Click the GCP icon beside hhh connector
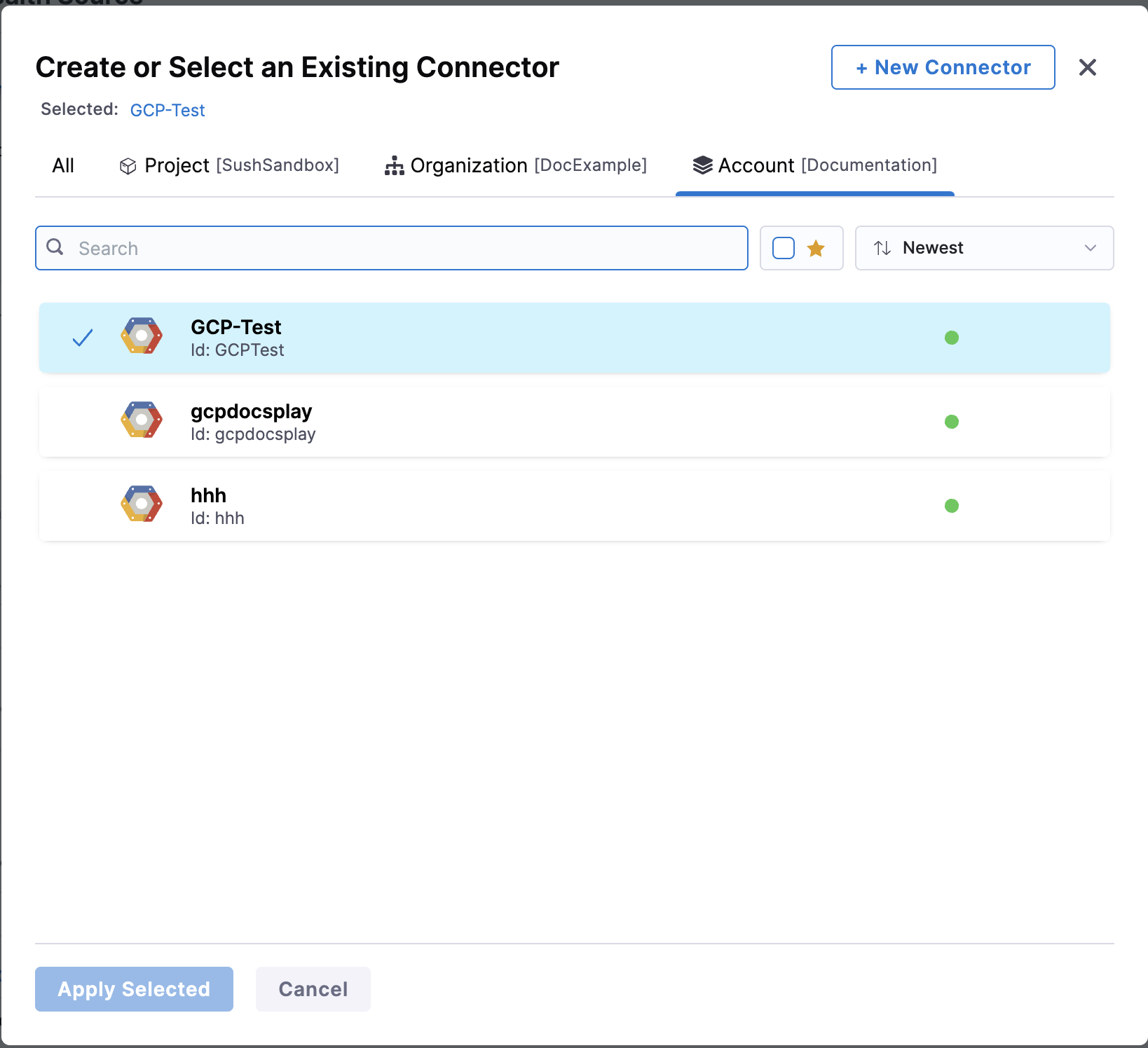The width and height of the screenshot is (1148, 1048). tap(142, 504)
